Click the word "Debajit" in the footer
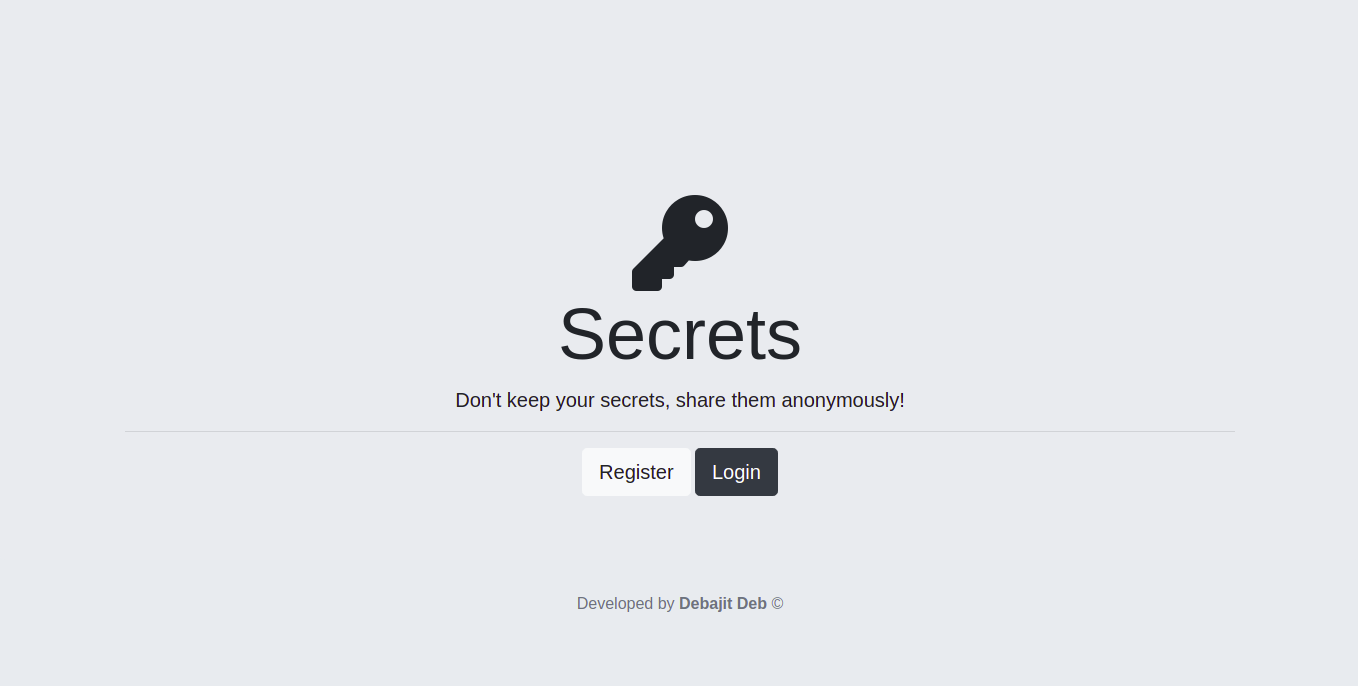 706,604
